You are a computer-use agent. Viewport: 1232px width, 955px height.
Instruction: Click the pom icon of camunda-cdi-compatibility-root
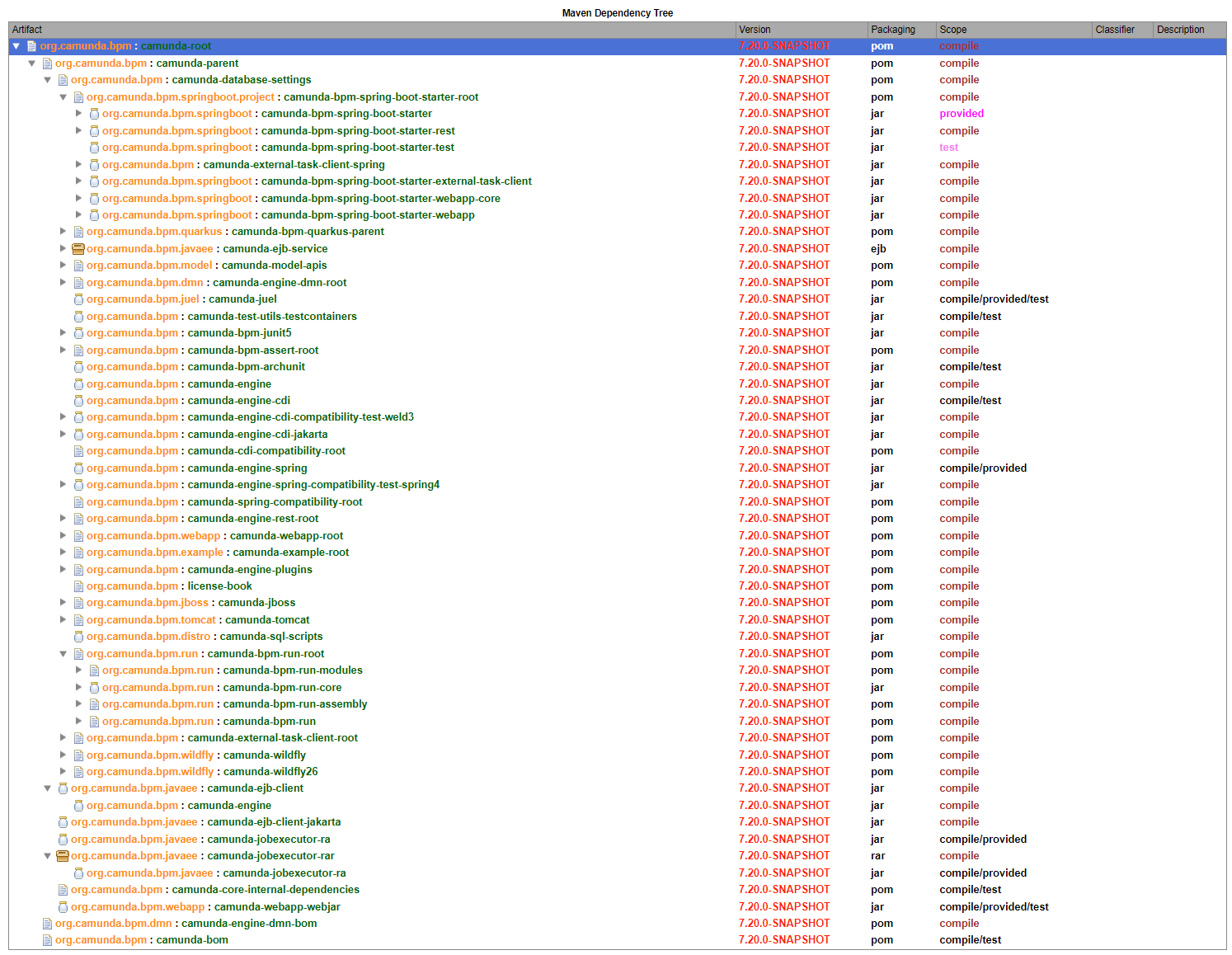pyautogui.click(x=78, y=451)
